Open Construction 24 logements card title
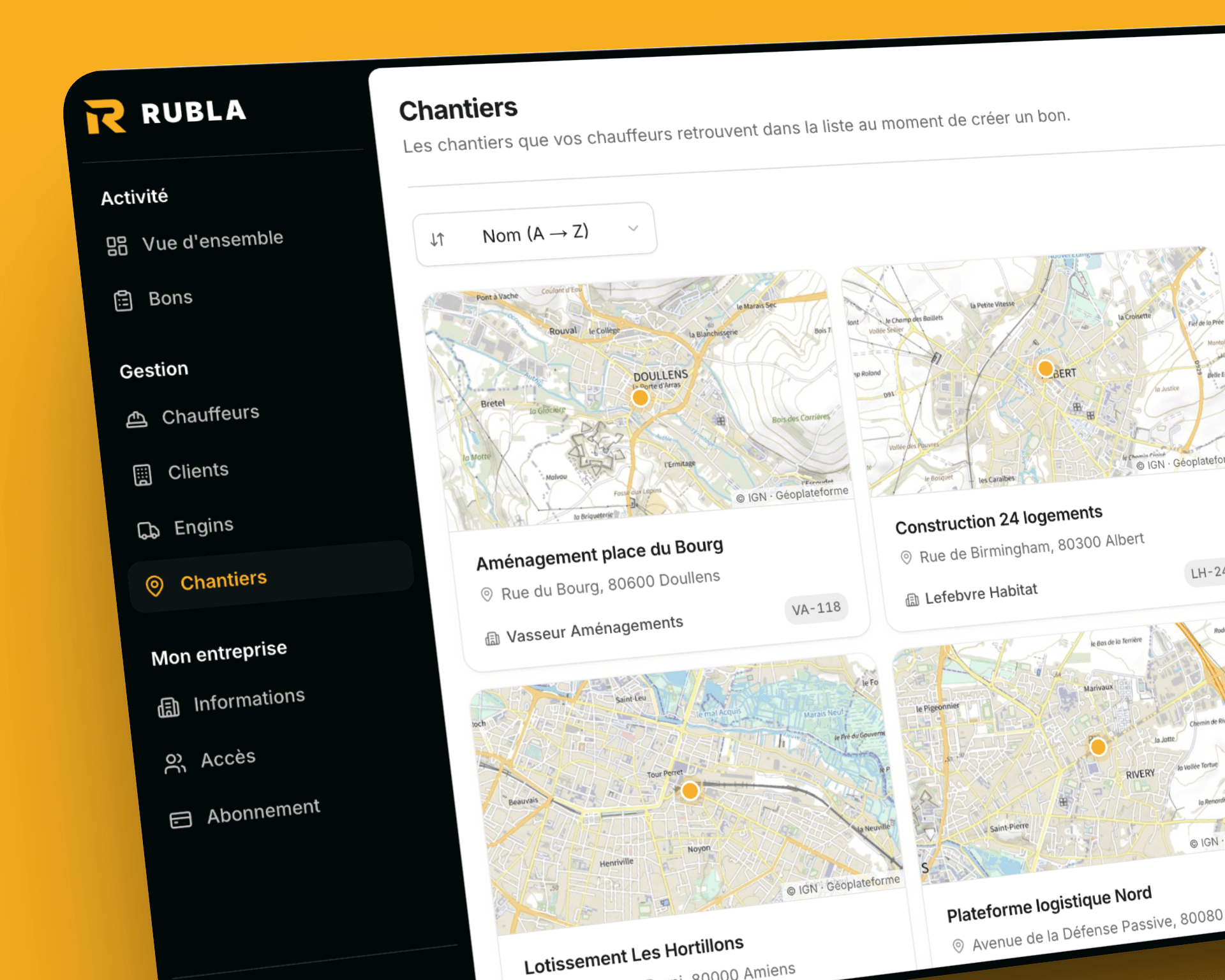 point(999,519)
